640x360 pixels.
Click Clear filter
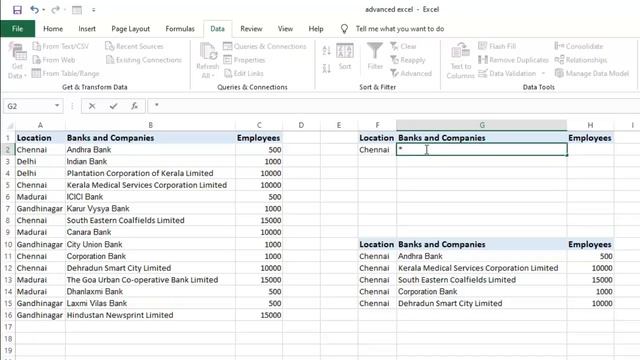[x=403, y=46]
